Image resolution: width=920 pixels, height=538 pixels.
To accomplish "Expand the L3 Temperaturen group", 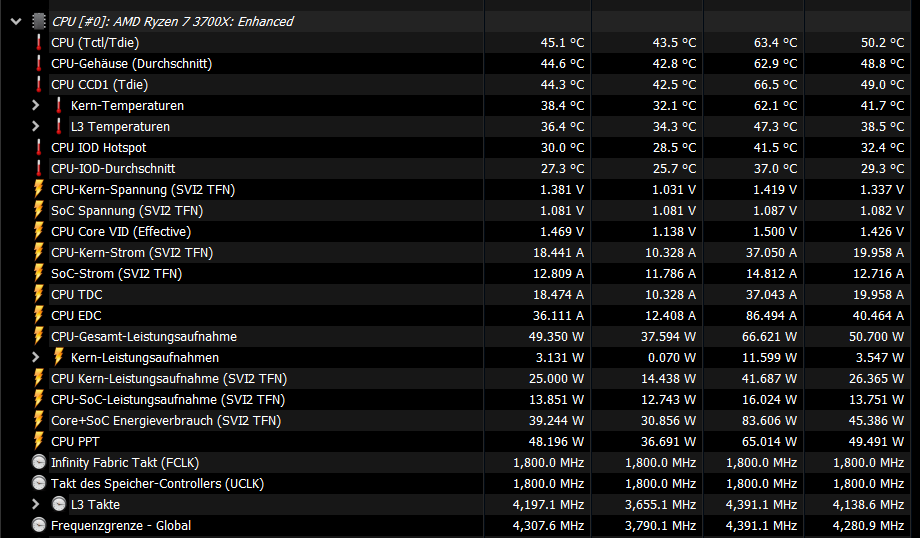I will click(36, 127).
